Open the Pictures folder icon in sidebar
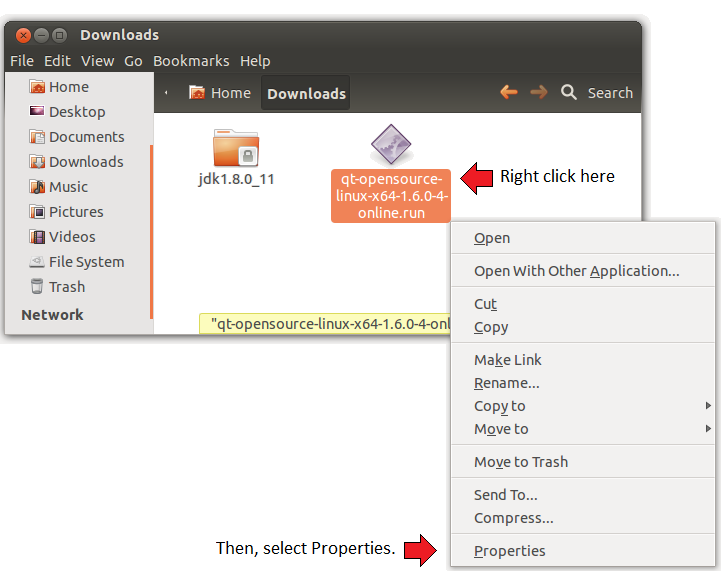The width and height of the screenshot is (721, 571). [x=37, y=211]
